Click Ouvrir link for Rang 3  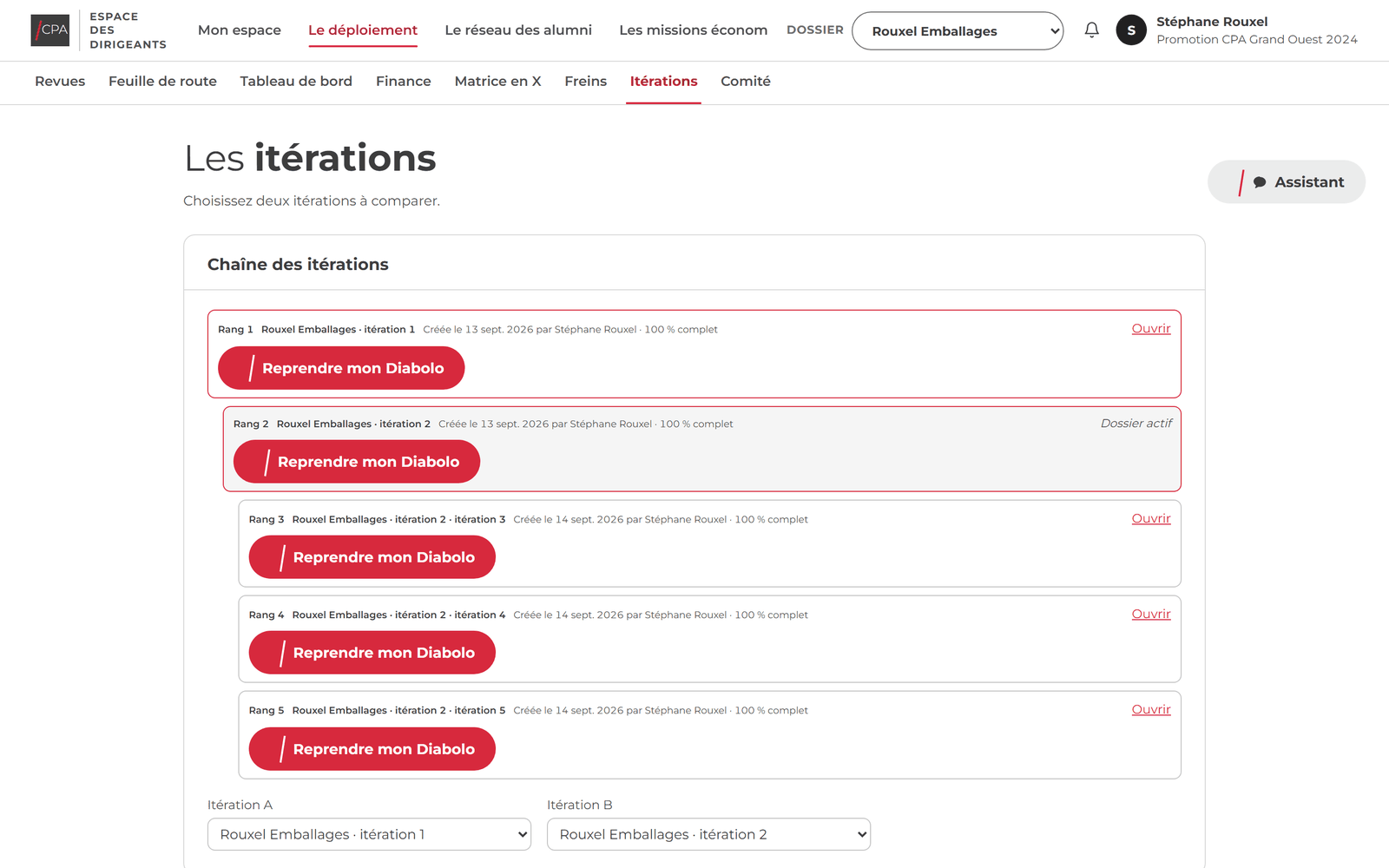coord(1151,519)
